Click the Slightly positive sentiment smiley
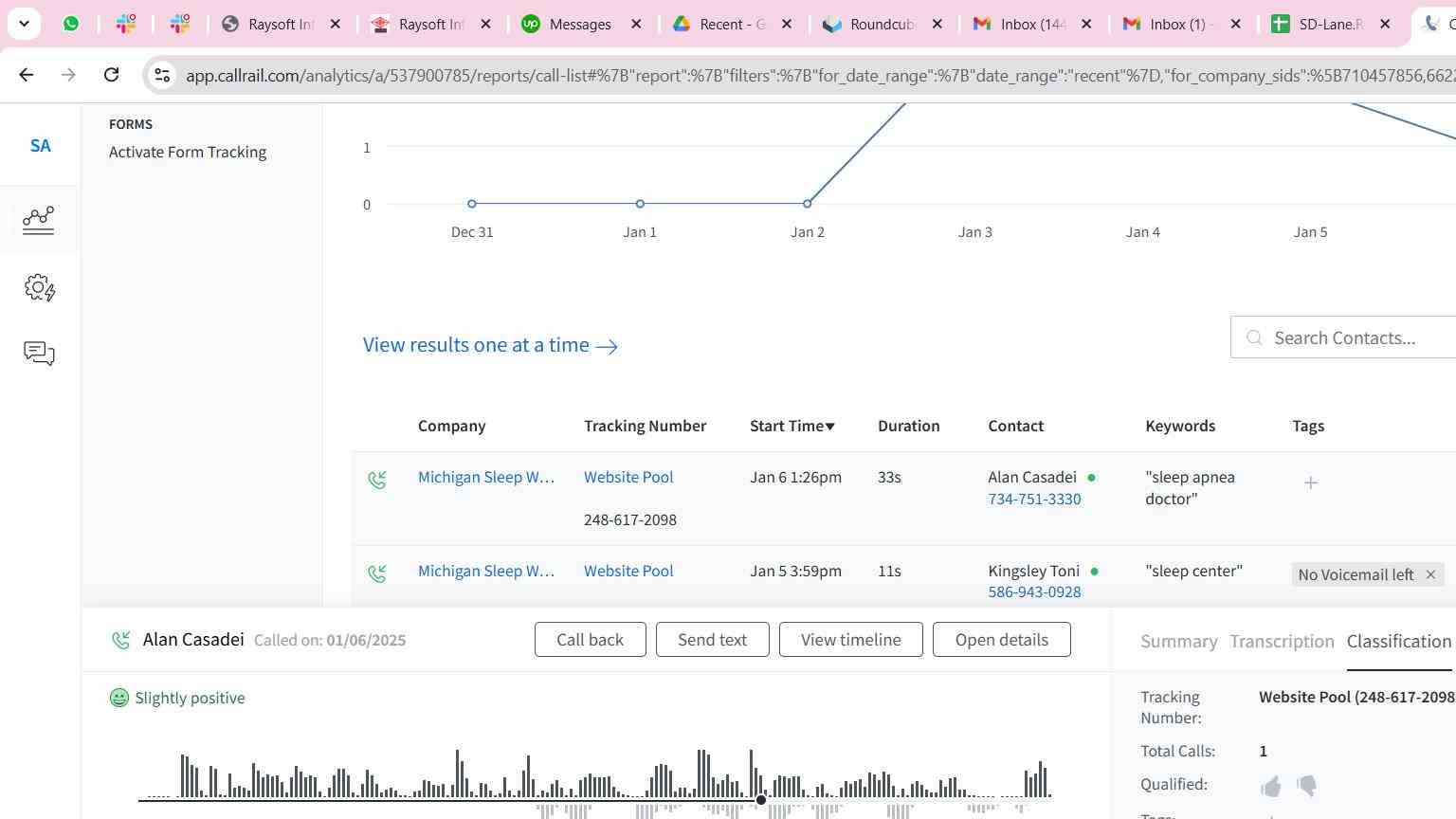This screenshot has width=1456, height=819. click(118, 698)
